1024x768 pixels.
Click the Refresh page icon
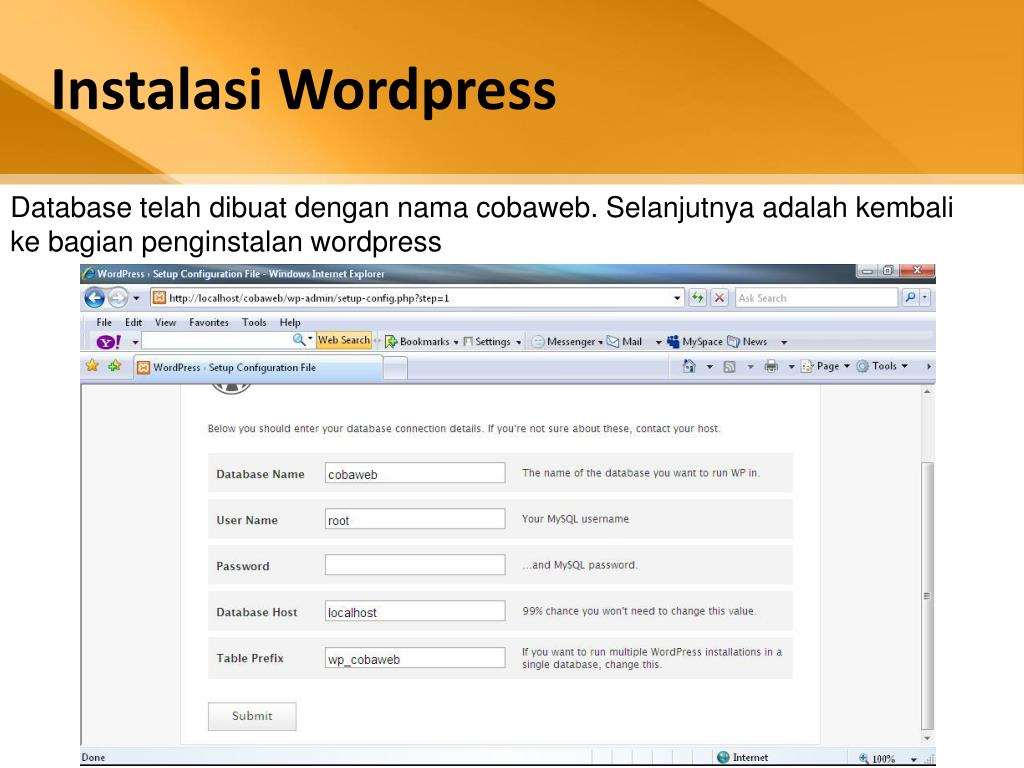pyautogui.click(x=697, y=298)
